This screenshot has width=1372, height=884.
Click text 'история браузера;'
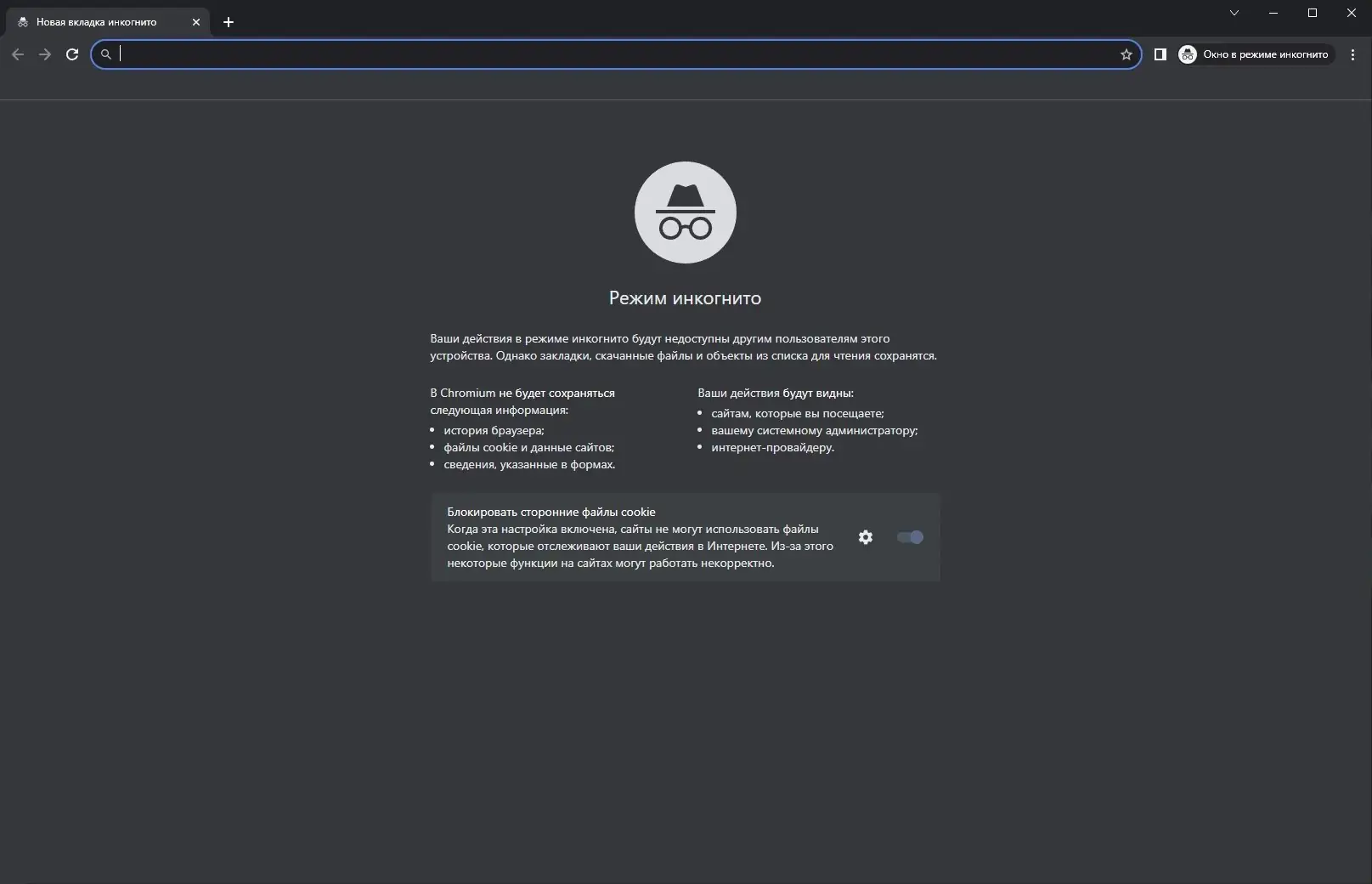pos(494,430)
